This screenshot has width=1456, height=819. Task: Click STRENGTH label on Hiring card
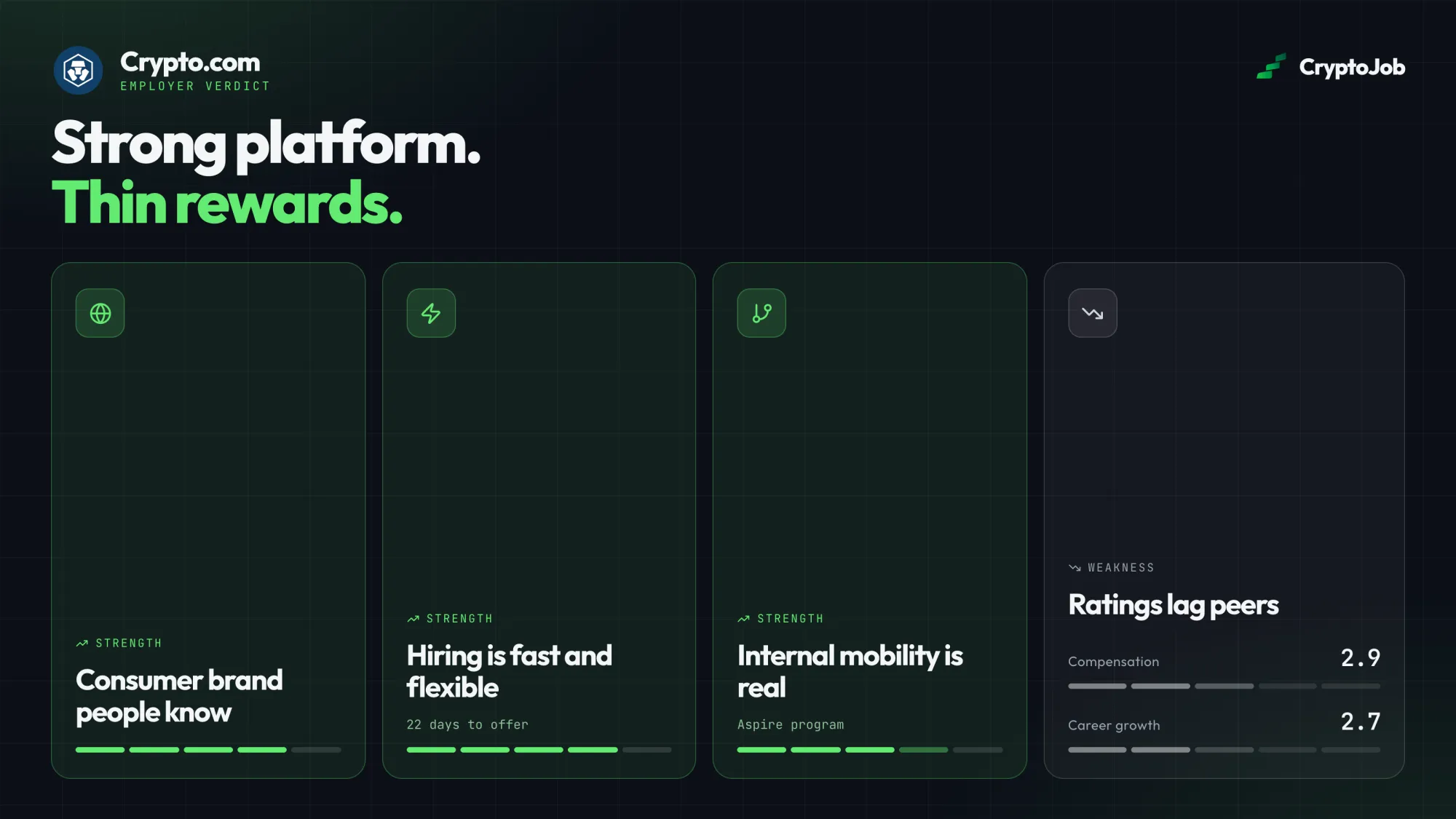(x=459, y=619)
